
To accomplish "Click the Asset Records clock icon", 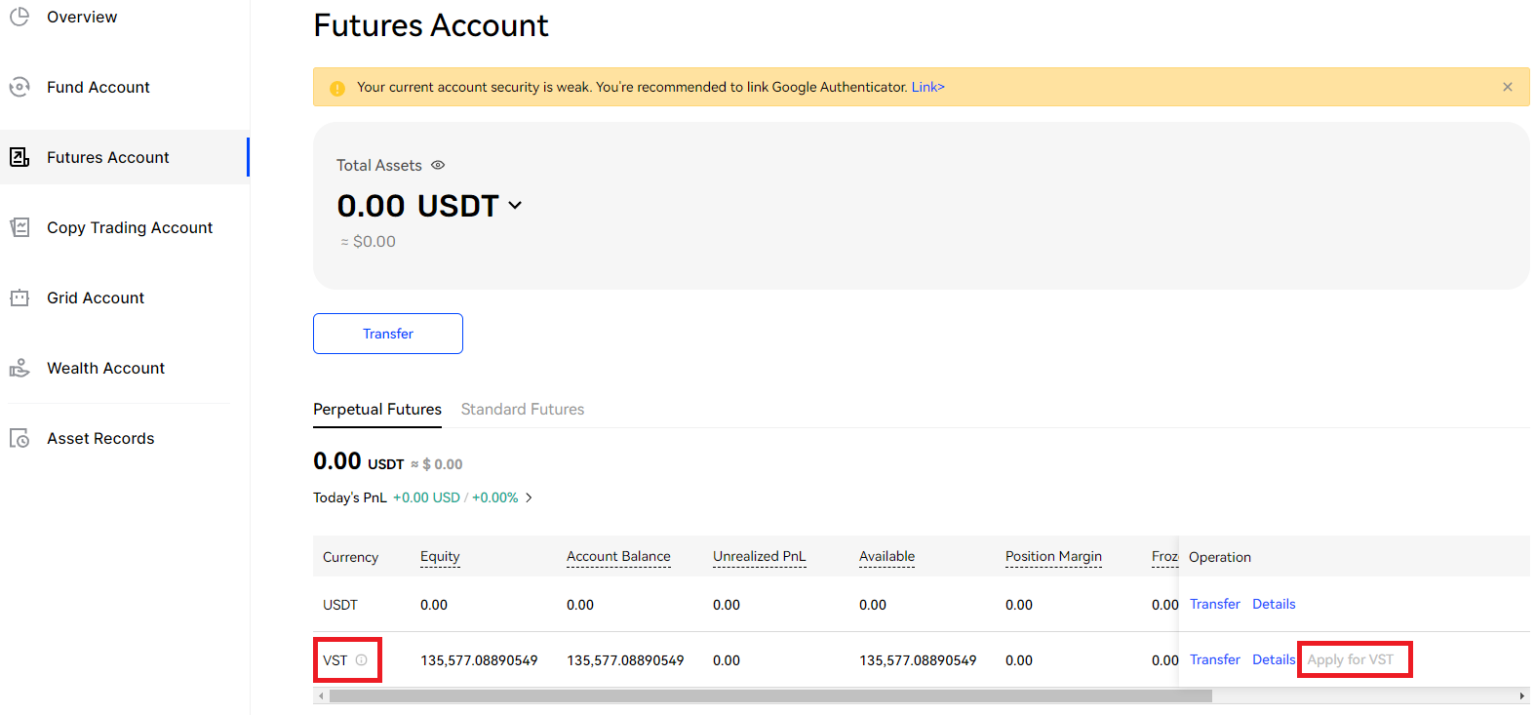I will coord(19,437).
